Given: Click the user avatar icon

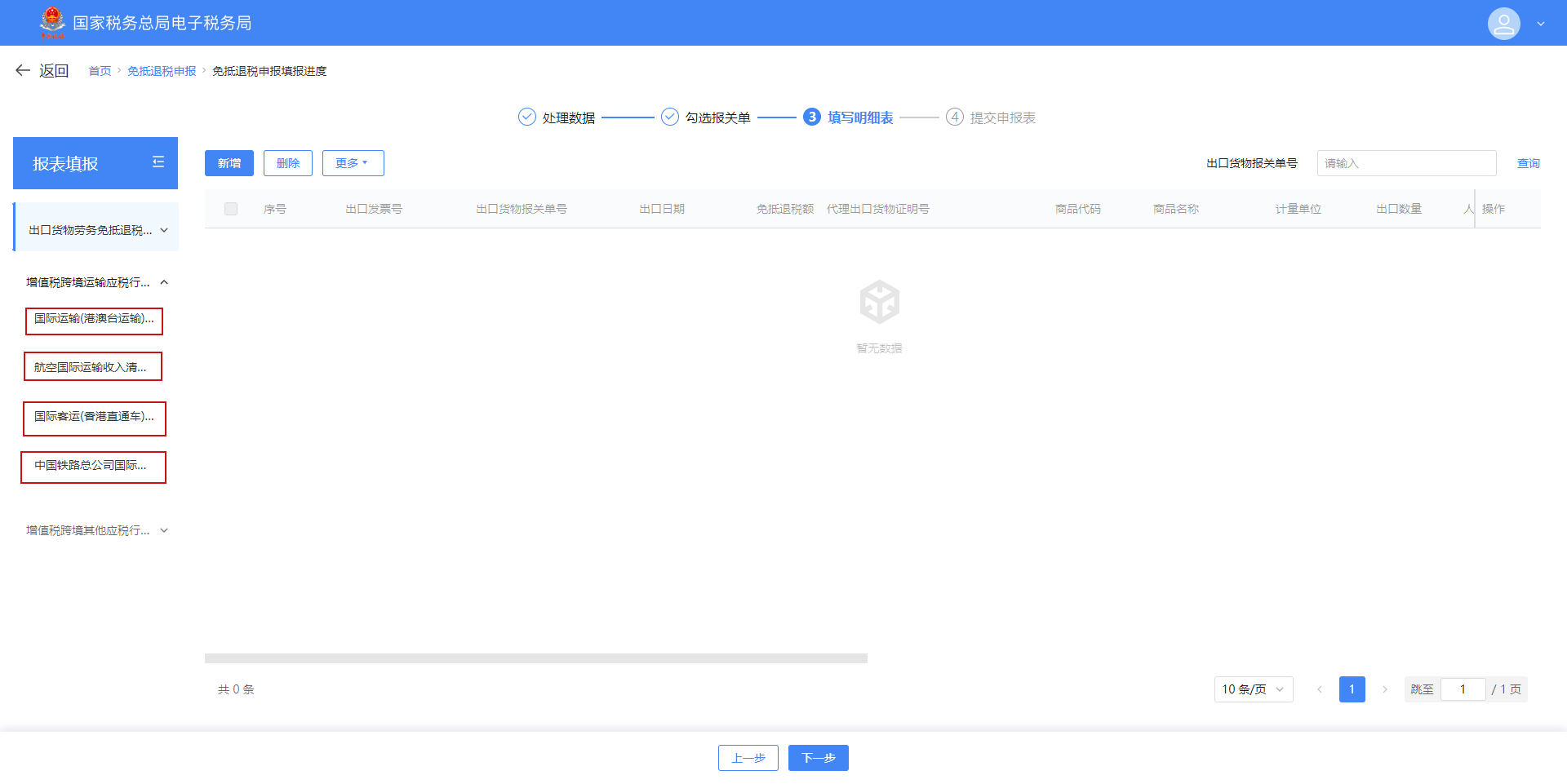Looking at the screenshot, I should click(1503, 24).
